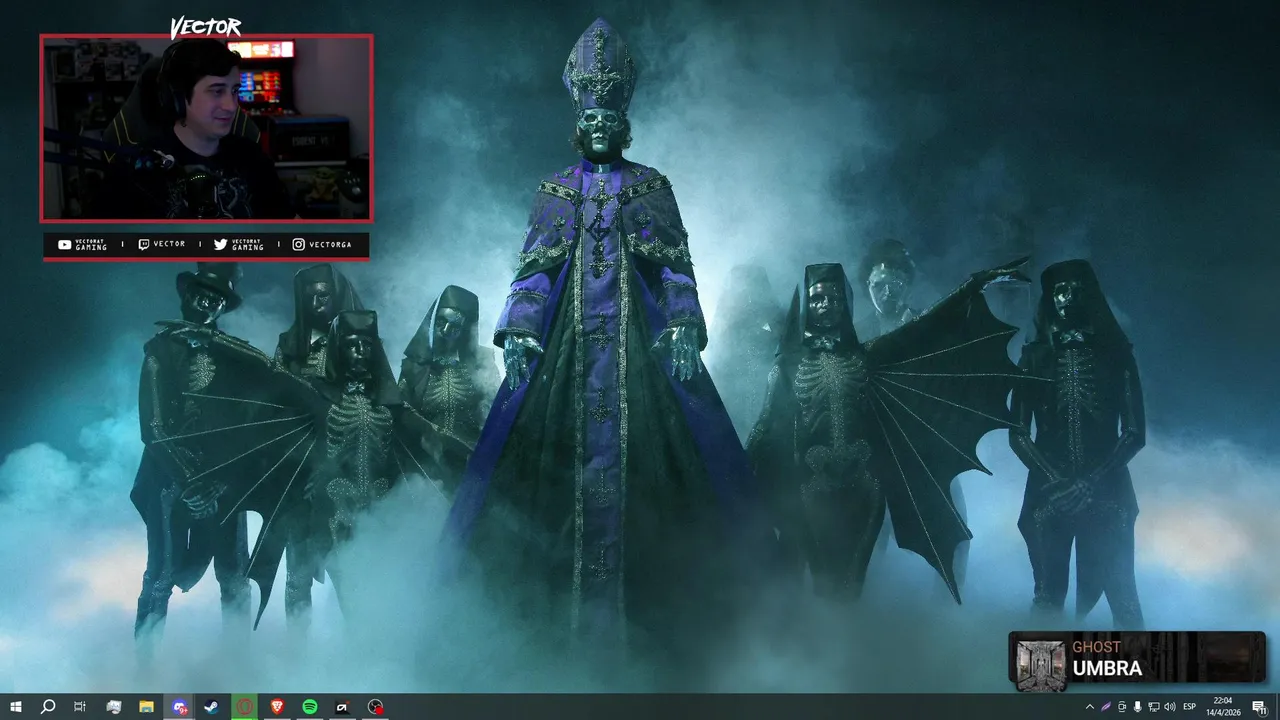Open the Windows Start menu

[x=15, y=707]
